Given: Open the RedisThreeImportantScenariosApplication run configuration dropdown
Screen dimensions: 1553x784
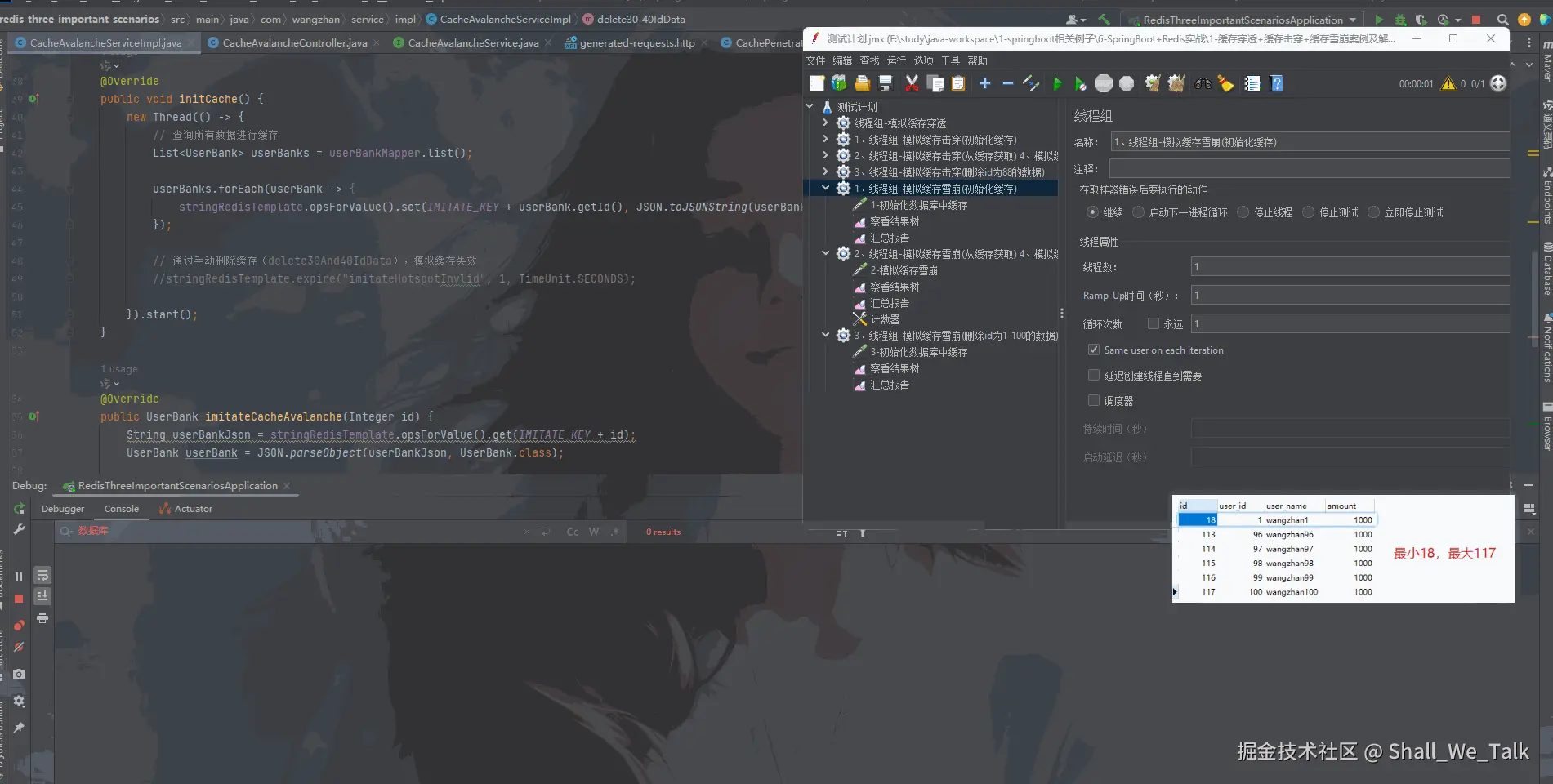Looking at the screenshot, I should pos(1243,20).
